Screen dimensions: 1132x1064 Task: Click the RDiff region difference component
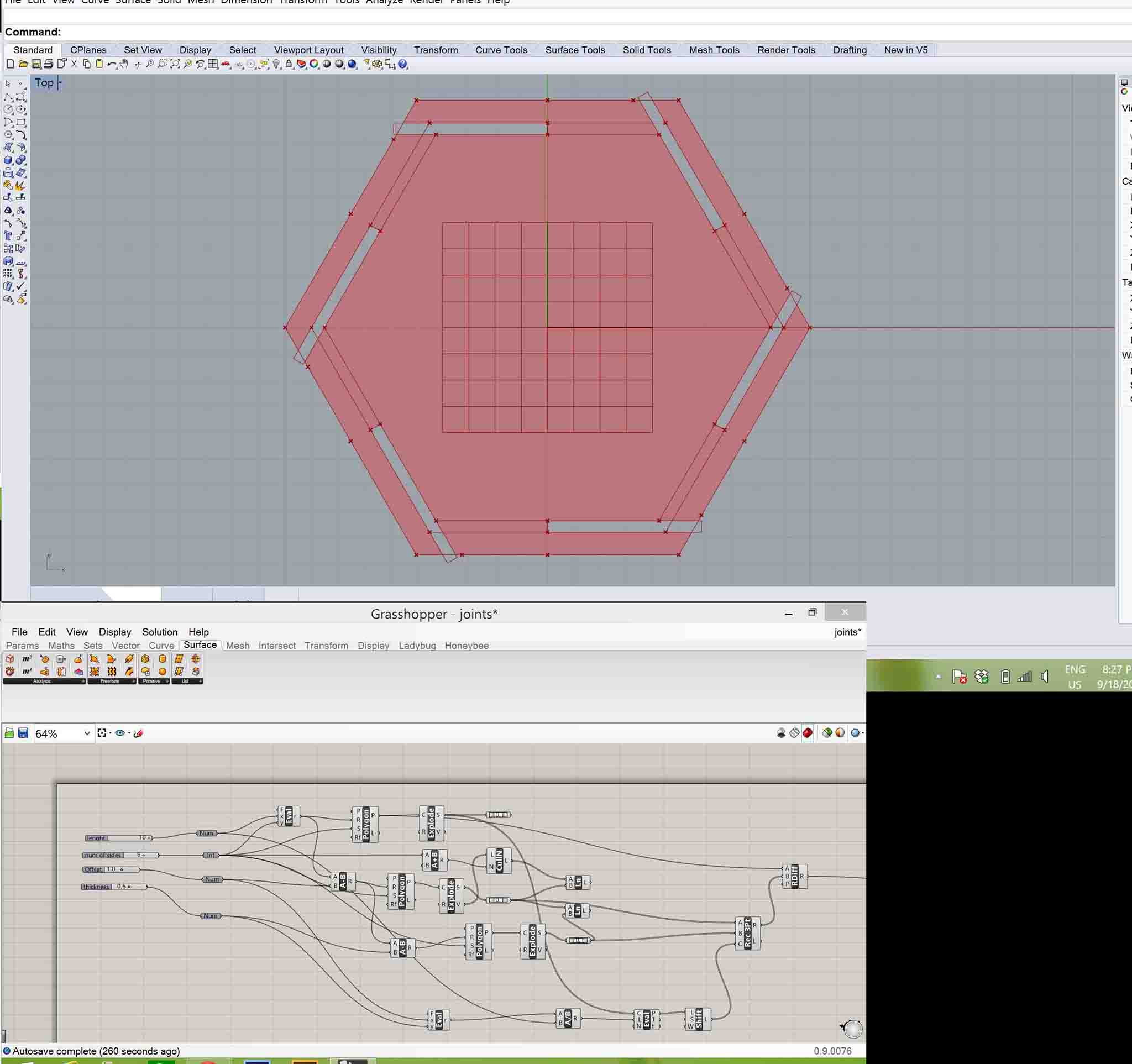tap(794, 876)
